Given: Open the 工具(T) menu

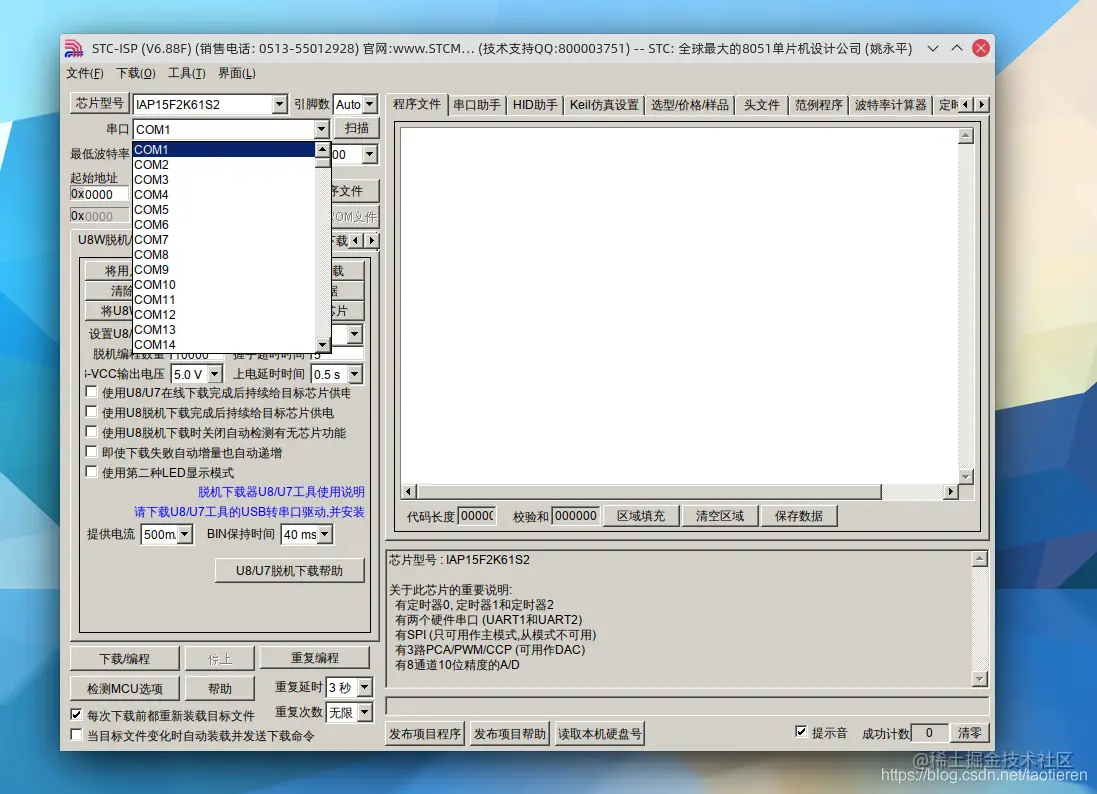Looking at the screenshot, I should click(x=187, y=73).
